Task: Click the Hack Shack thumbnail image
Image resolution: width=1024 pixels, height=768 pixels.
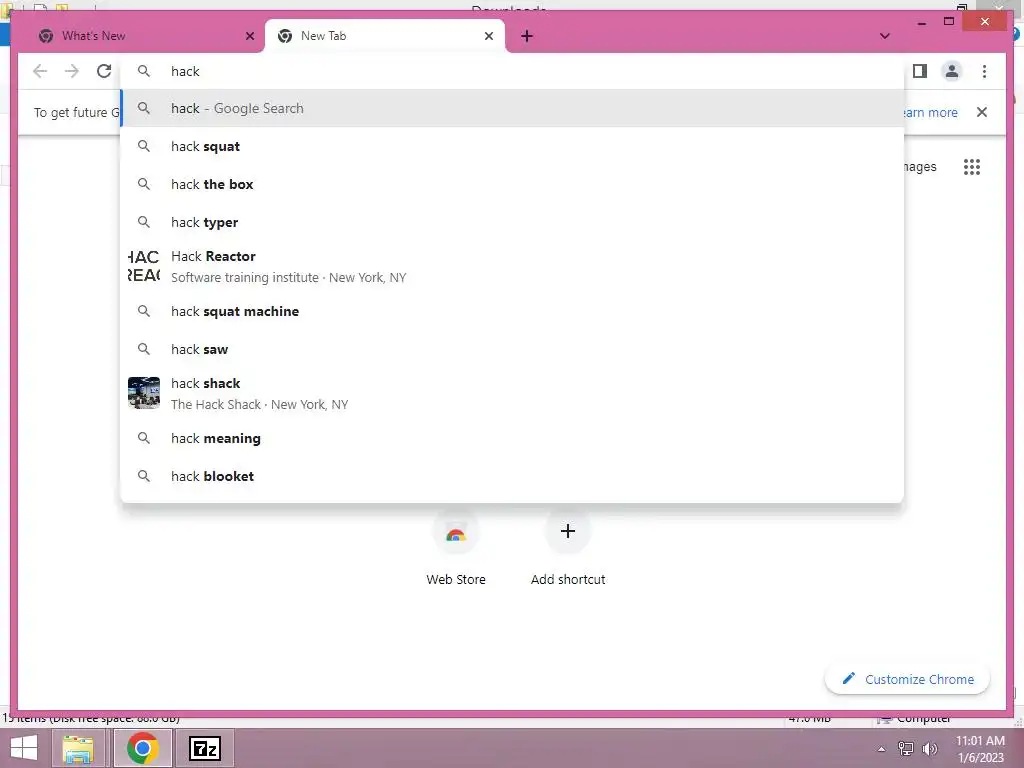Action: 144,393
